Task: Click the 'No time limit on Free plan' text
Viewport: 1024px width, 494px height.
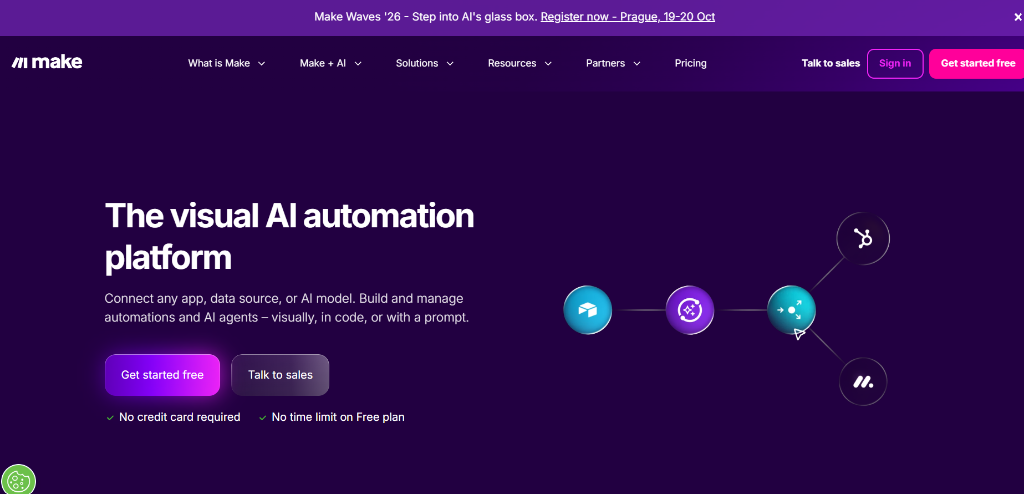Action: (x=338, y=417)
